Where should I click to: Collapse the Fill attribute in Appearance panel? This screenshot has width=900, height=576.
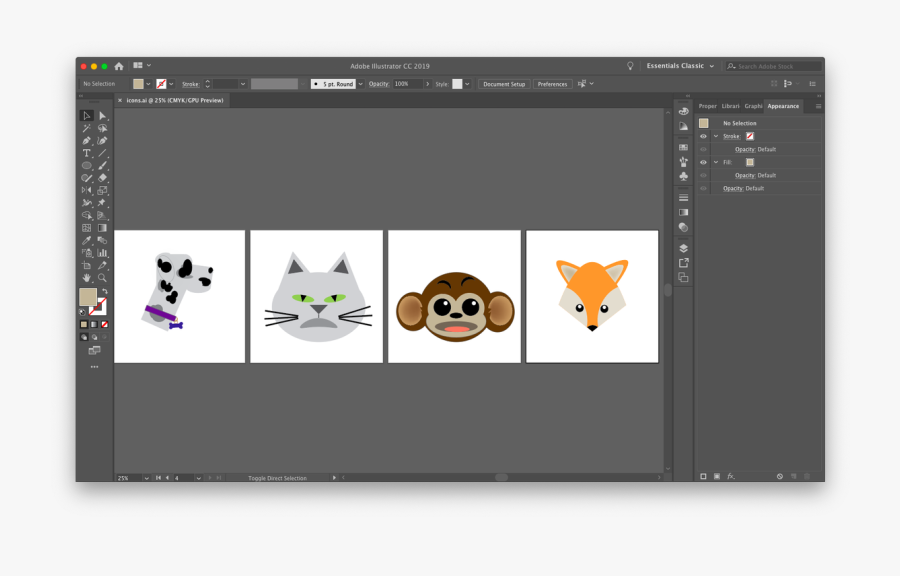coord(716,162)
